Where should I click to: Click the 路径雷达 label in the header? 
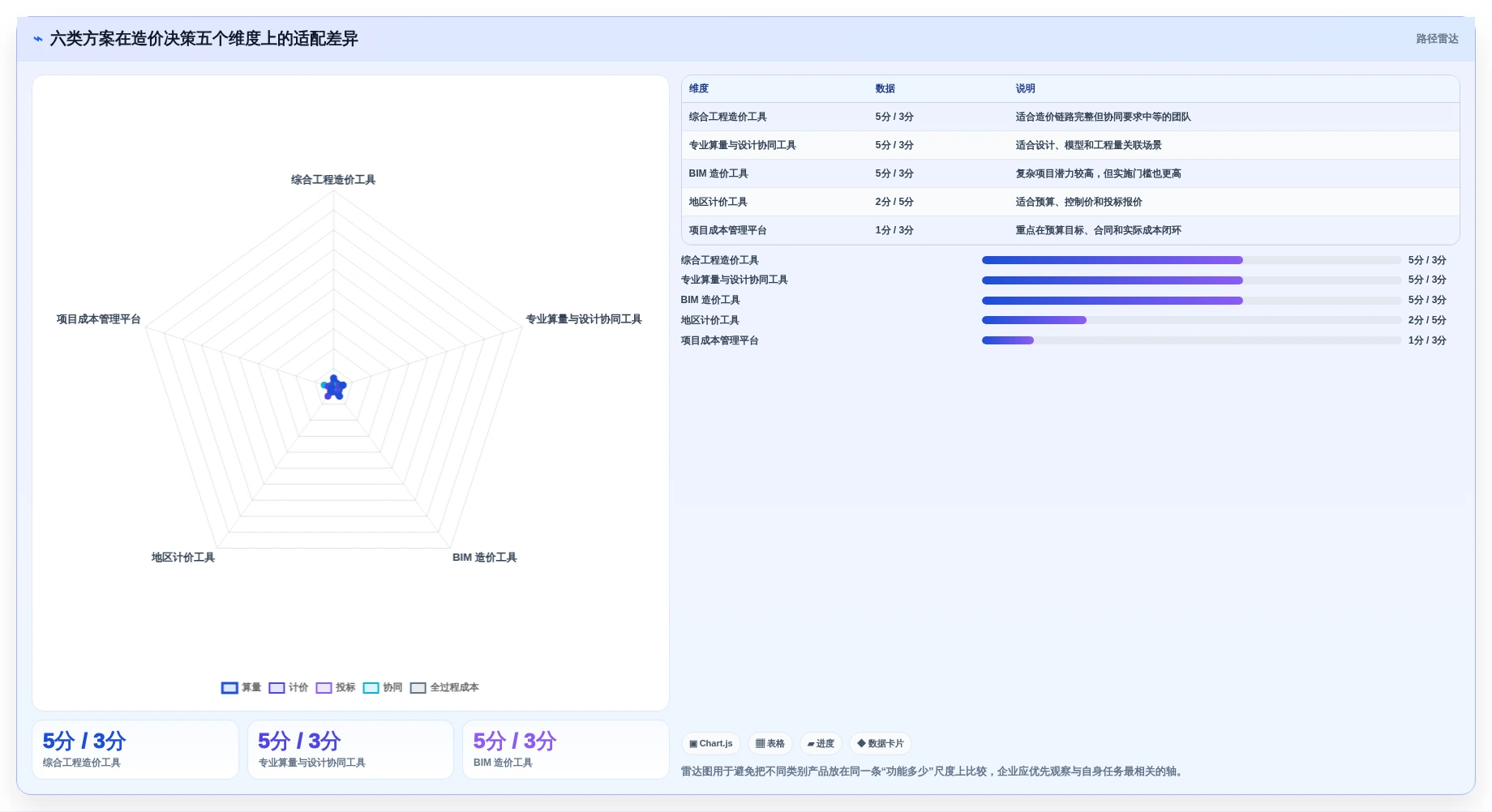1437,39
